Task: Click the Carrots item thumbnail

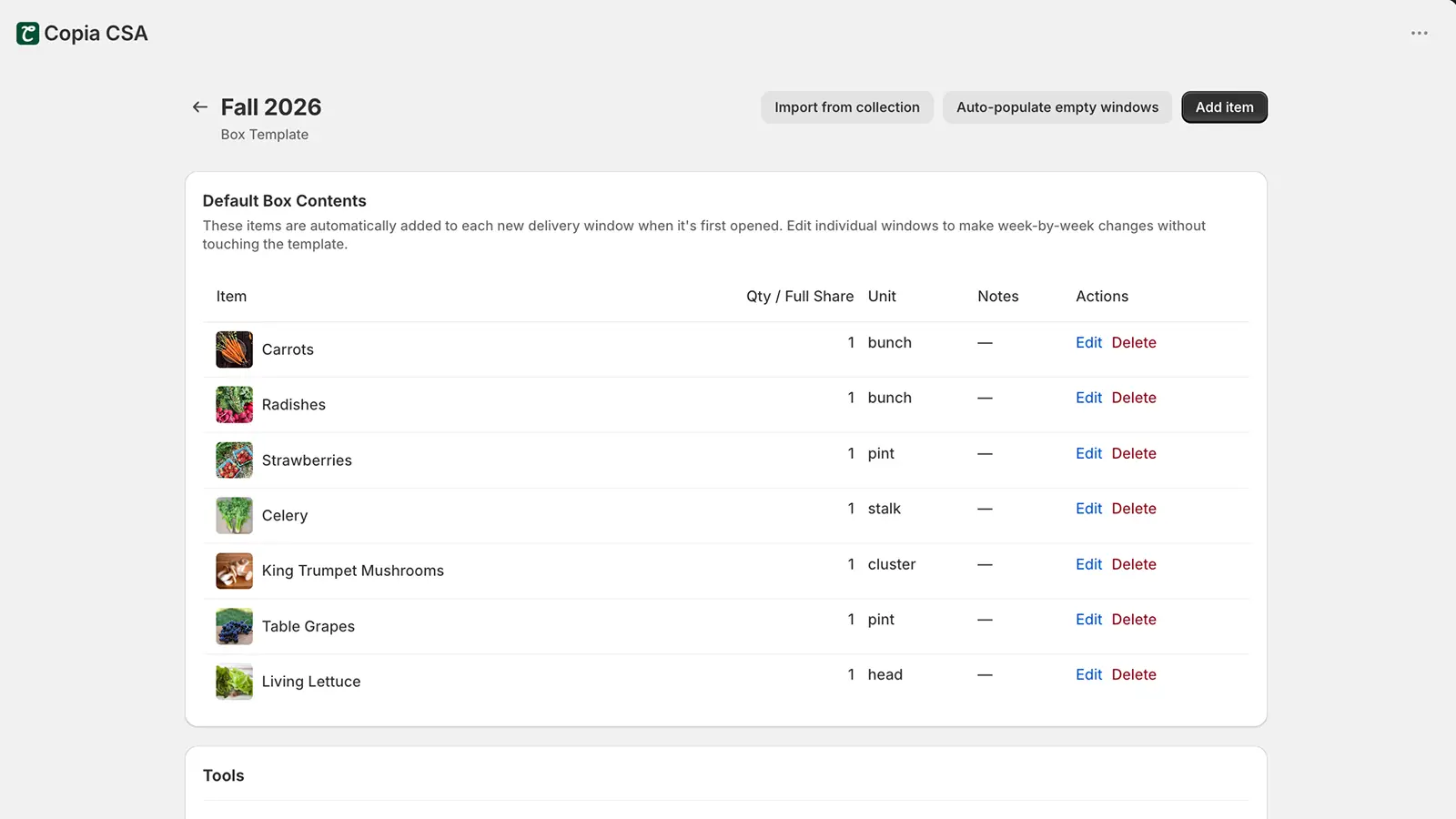Action: [x=234, y=349]
